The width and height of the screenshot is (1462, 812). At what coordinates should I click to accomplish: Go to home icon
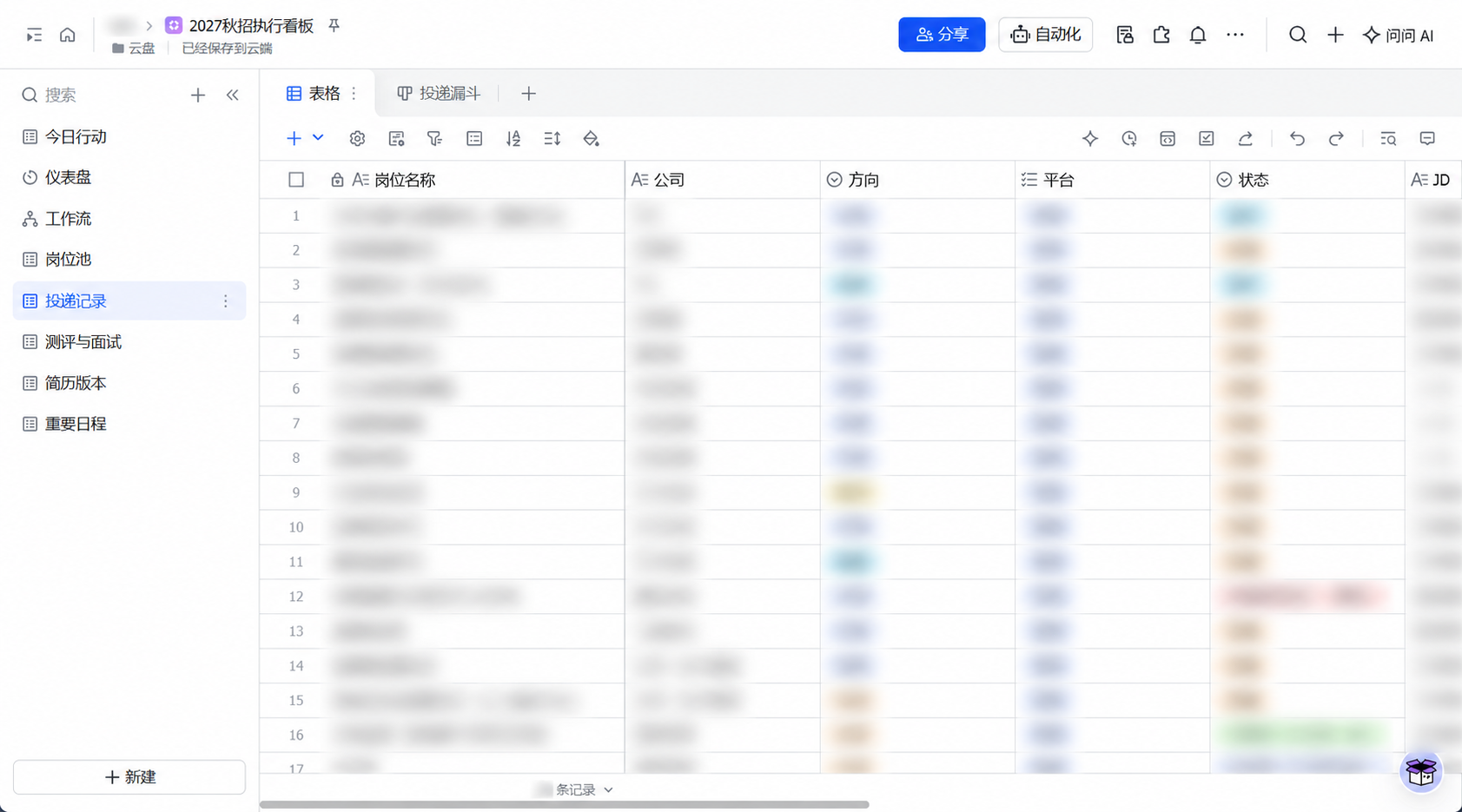(68, 36)
